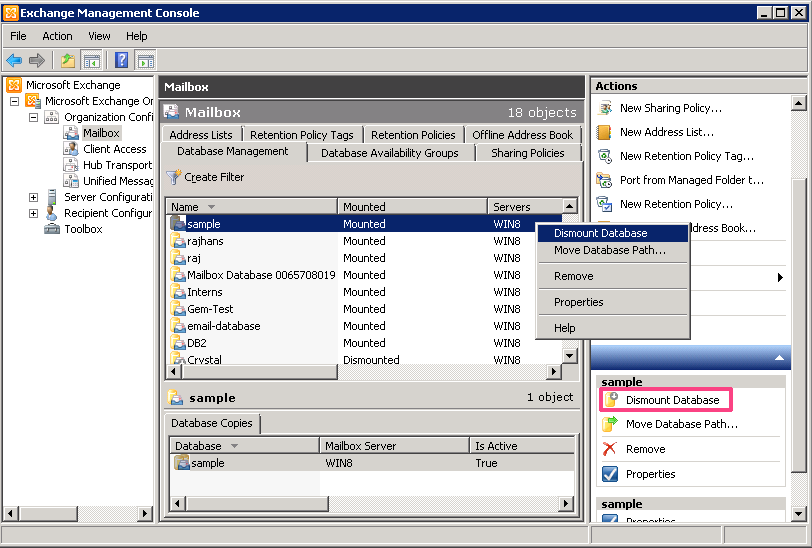
Task: Switch to the Retention Policy Tags tab
Action: [x=302, y=135]
